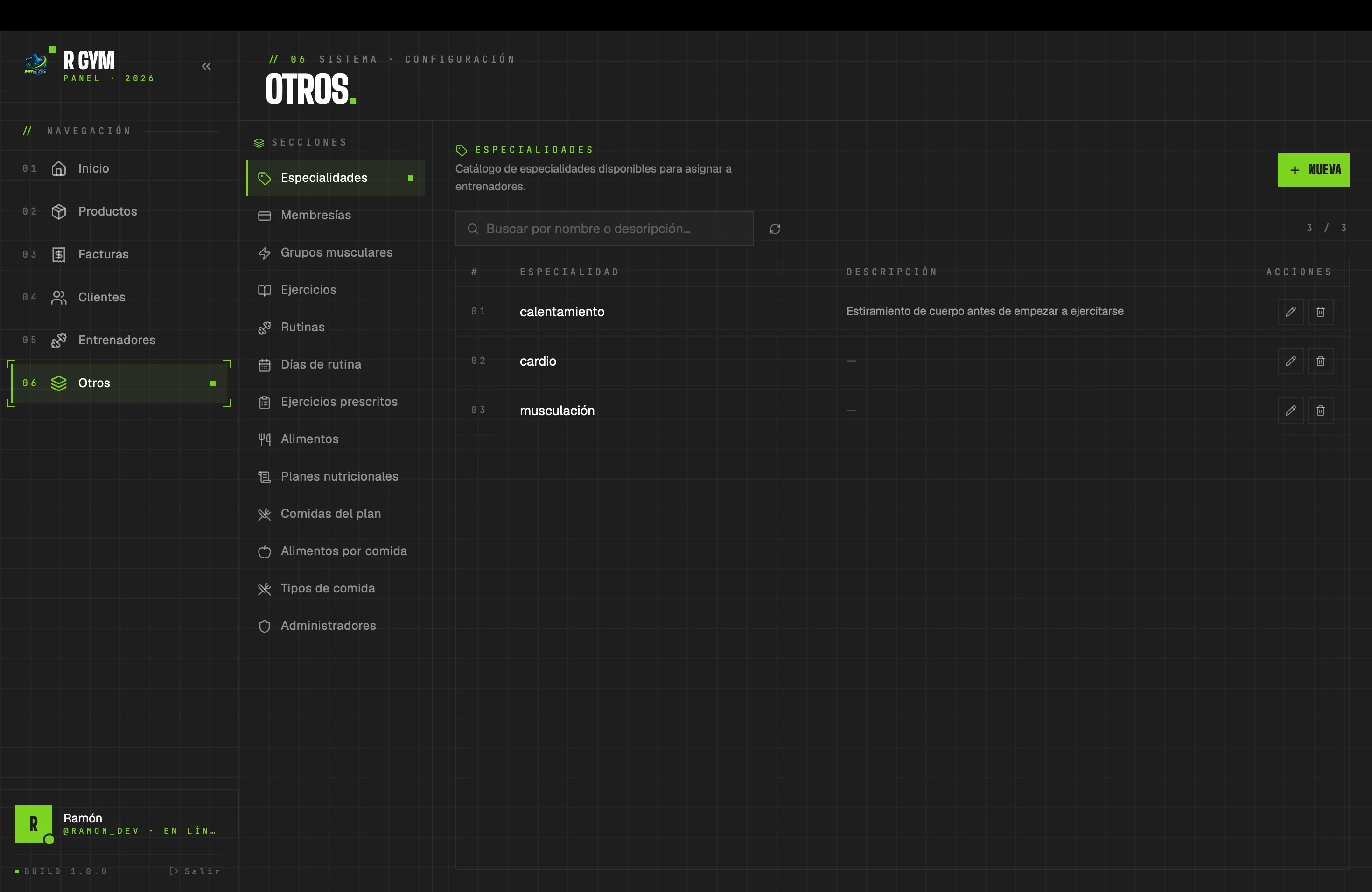The image size is (1372, 892).
Task: Click the Estiramiento de cuerpo description text
Action: (x=985, y=311)
